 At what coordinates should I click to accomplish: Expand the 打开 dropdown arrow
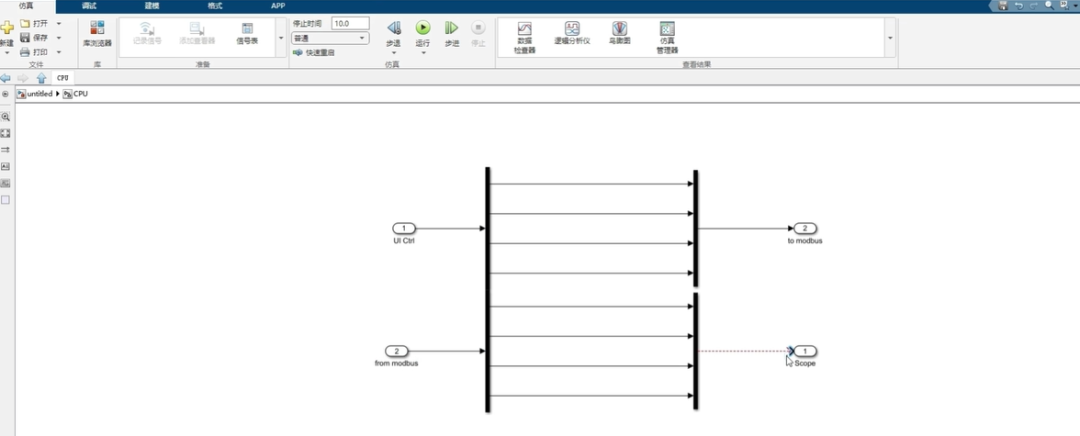[x=59, y=23]
